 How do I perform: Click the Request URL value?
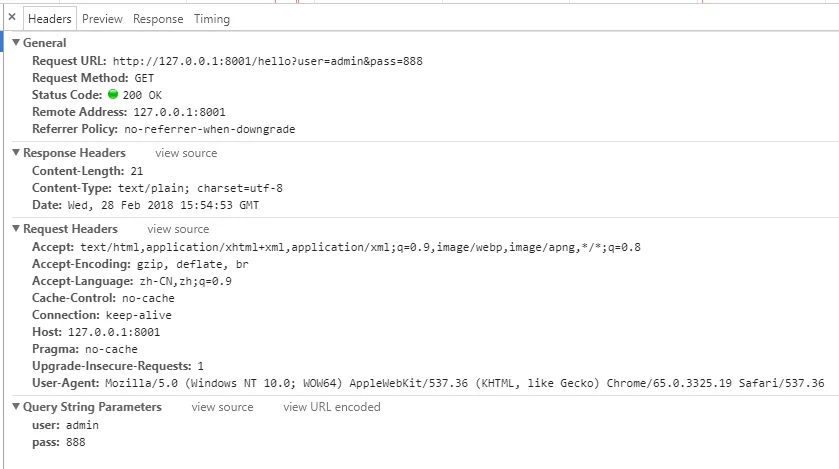pyautogui.click(x=268, y=61)
